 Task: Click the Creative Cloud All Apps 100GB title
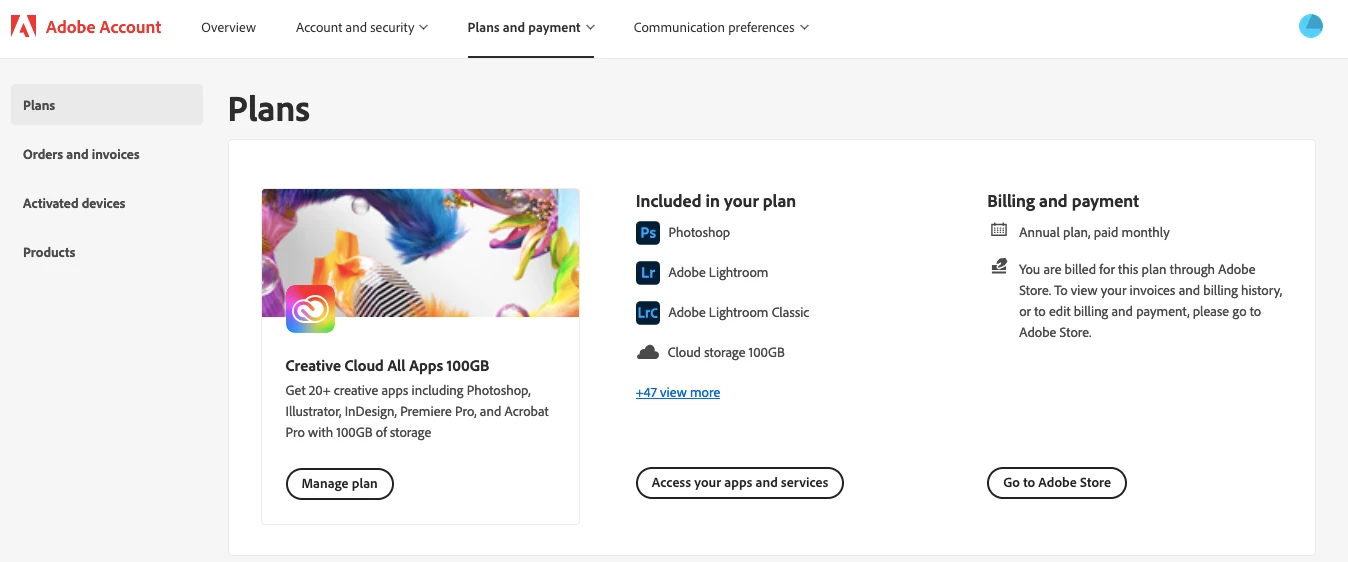coord(387,366)
